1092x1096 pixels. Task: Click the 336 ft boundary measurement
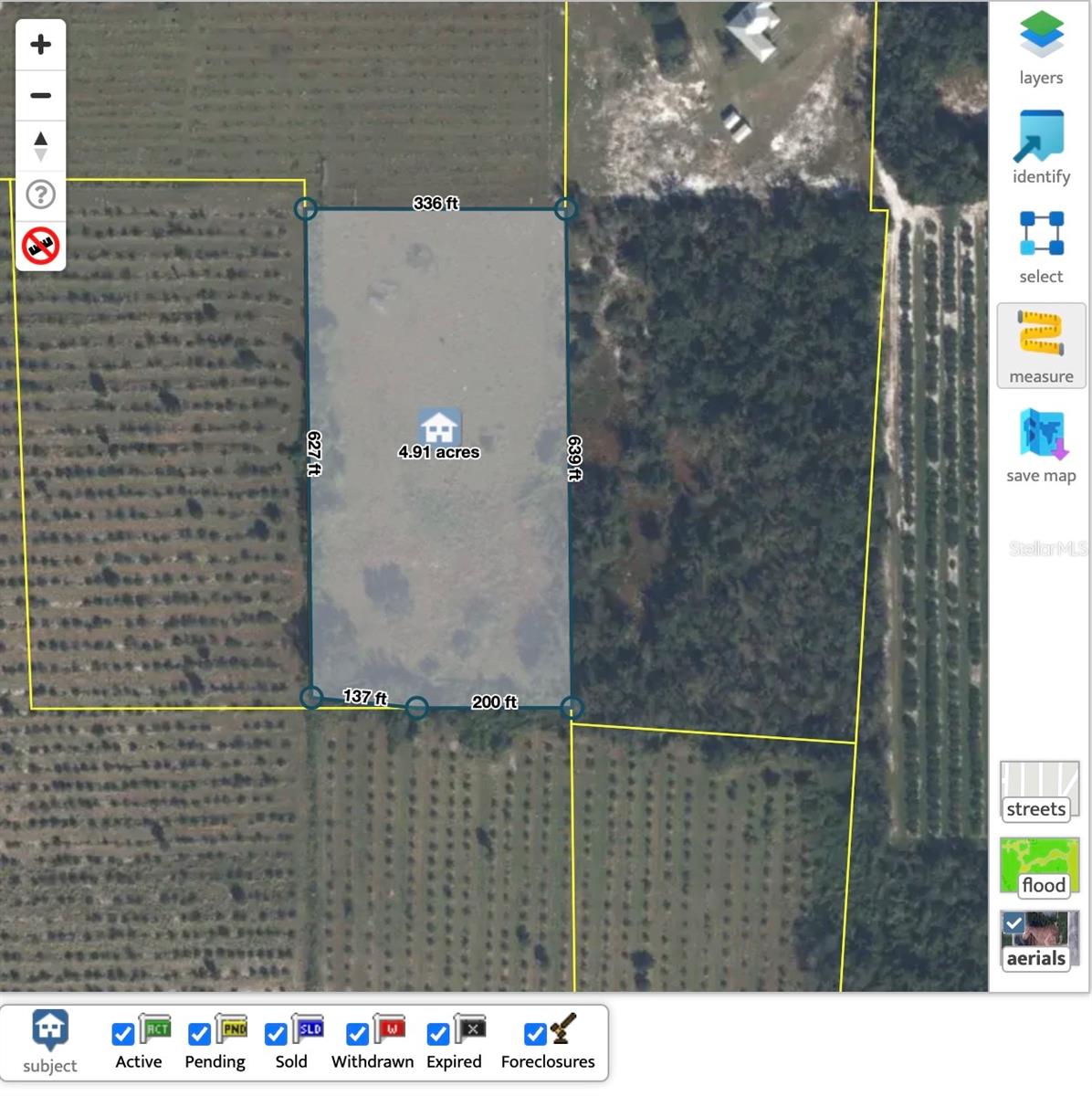436,203
